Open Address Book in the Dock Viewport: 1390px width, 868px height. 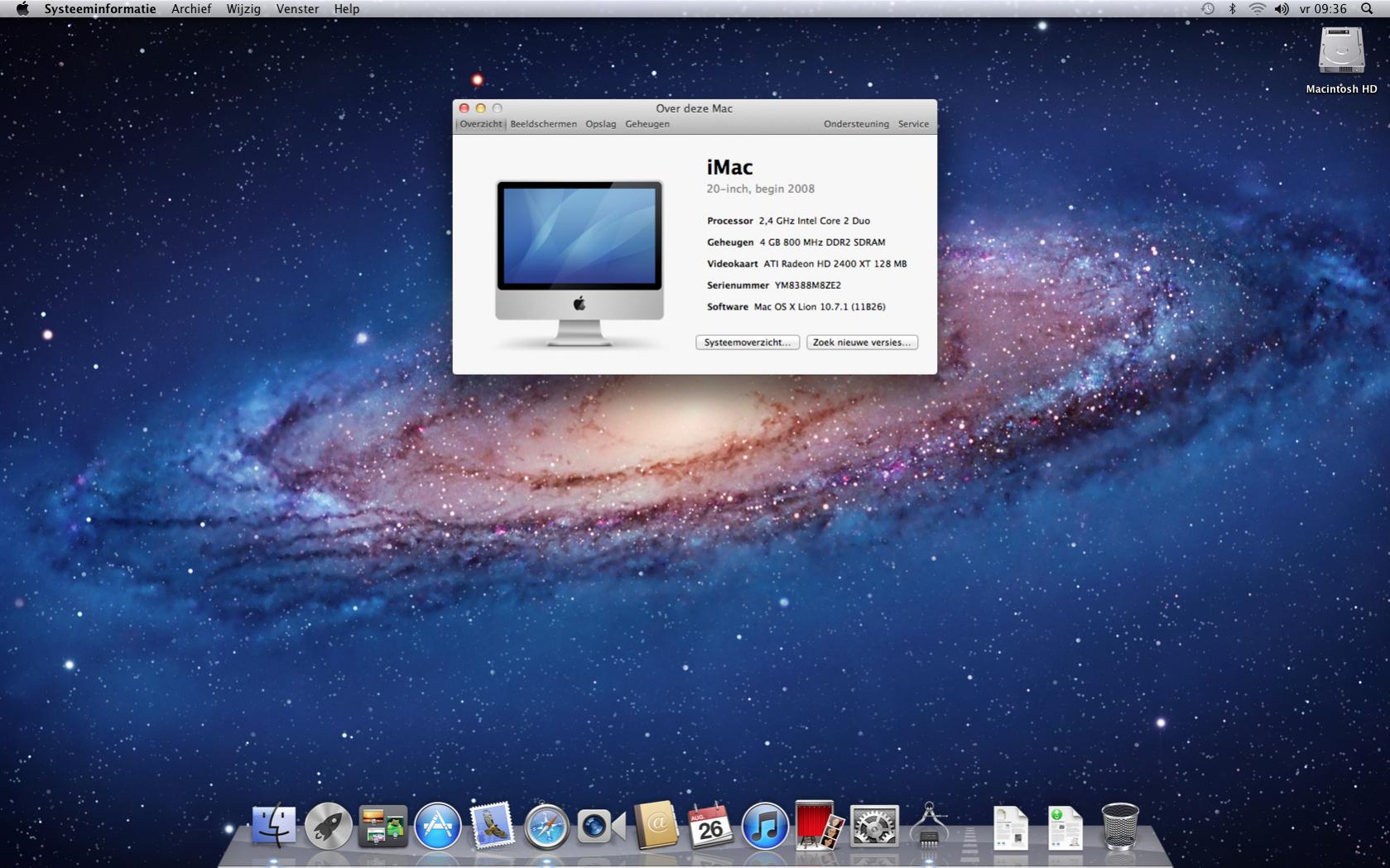point(656,825)
